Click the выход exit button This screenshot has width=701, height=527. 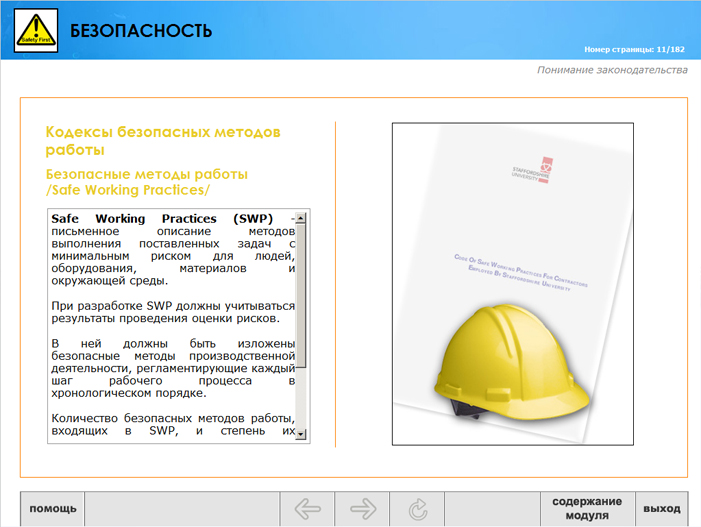tap(662, 509)
